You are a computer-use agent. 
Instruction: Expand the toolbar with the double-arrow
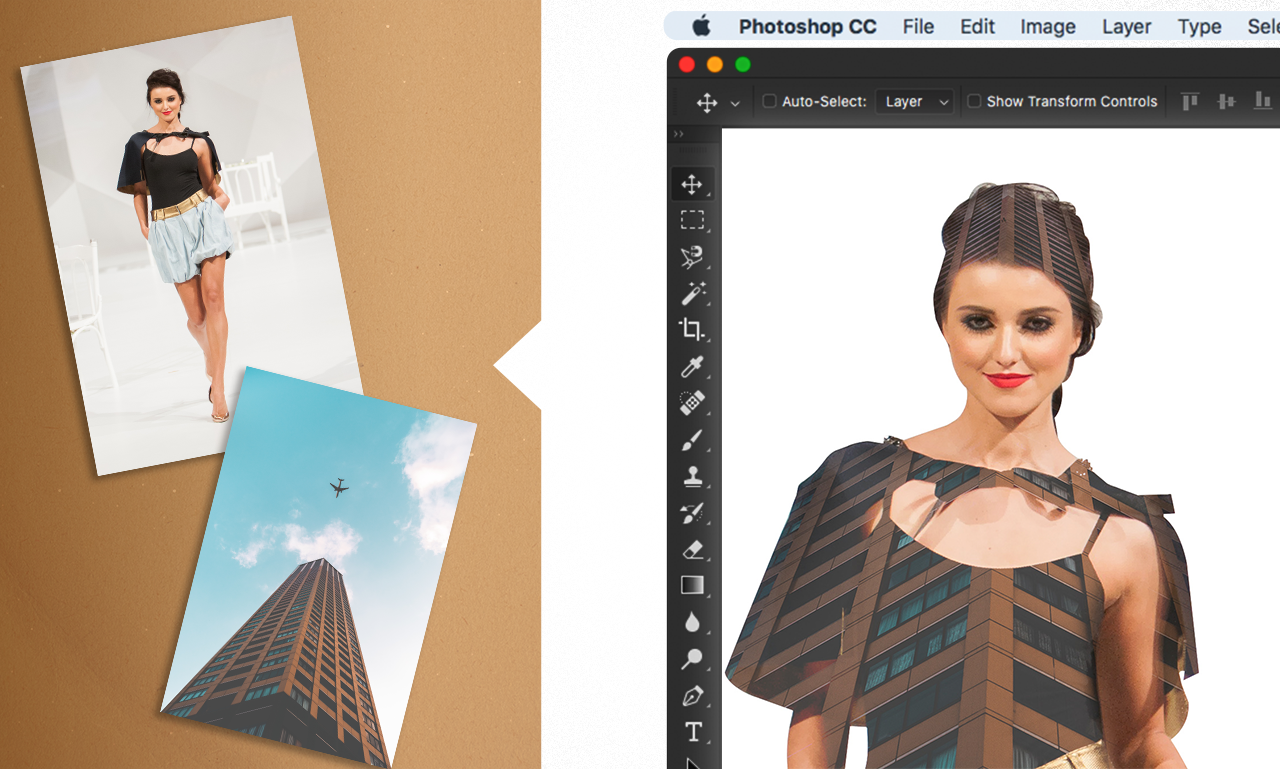[679, 134]
